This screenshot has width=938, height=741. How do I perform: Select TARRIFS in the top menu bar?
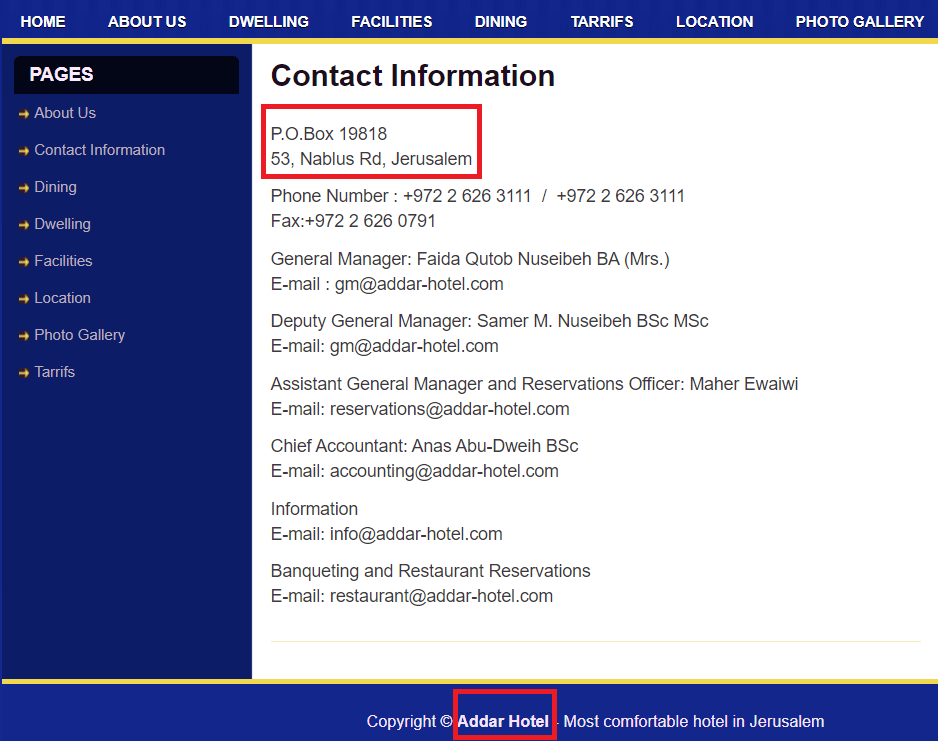[602, 21]
